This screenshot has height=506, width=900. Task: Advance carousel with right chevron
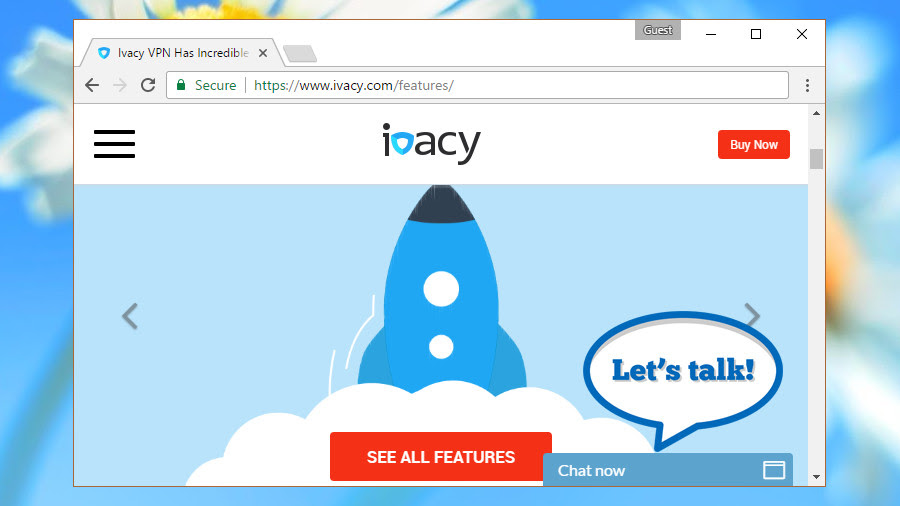click(752, 316)
